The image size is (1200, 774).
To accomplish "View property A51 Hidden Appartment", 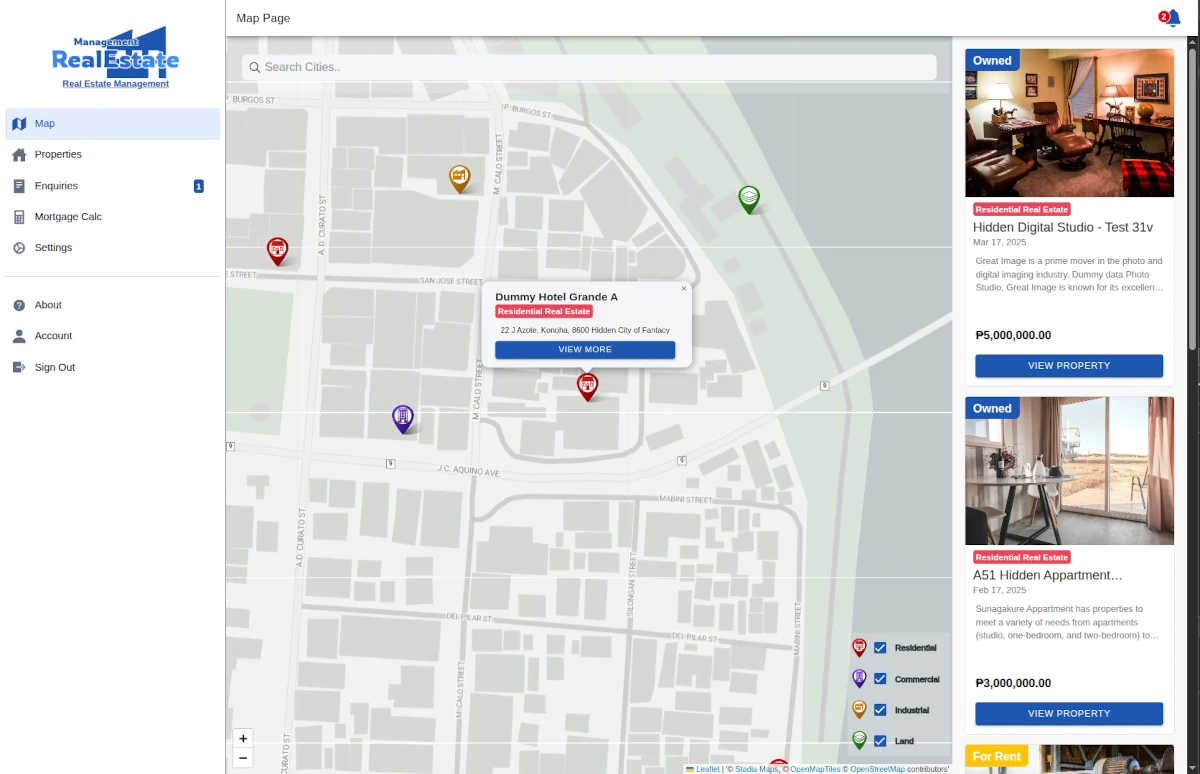I will [1069, 714].
